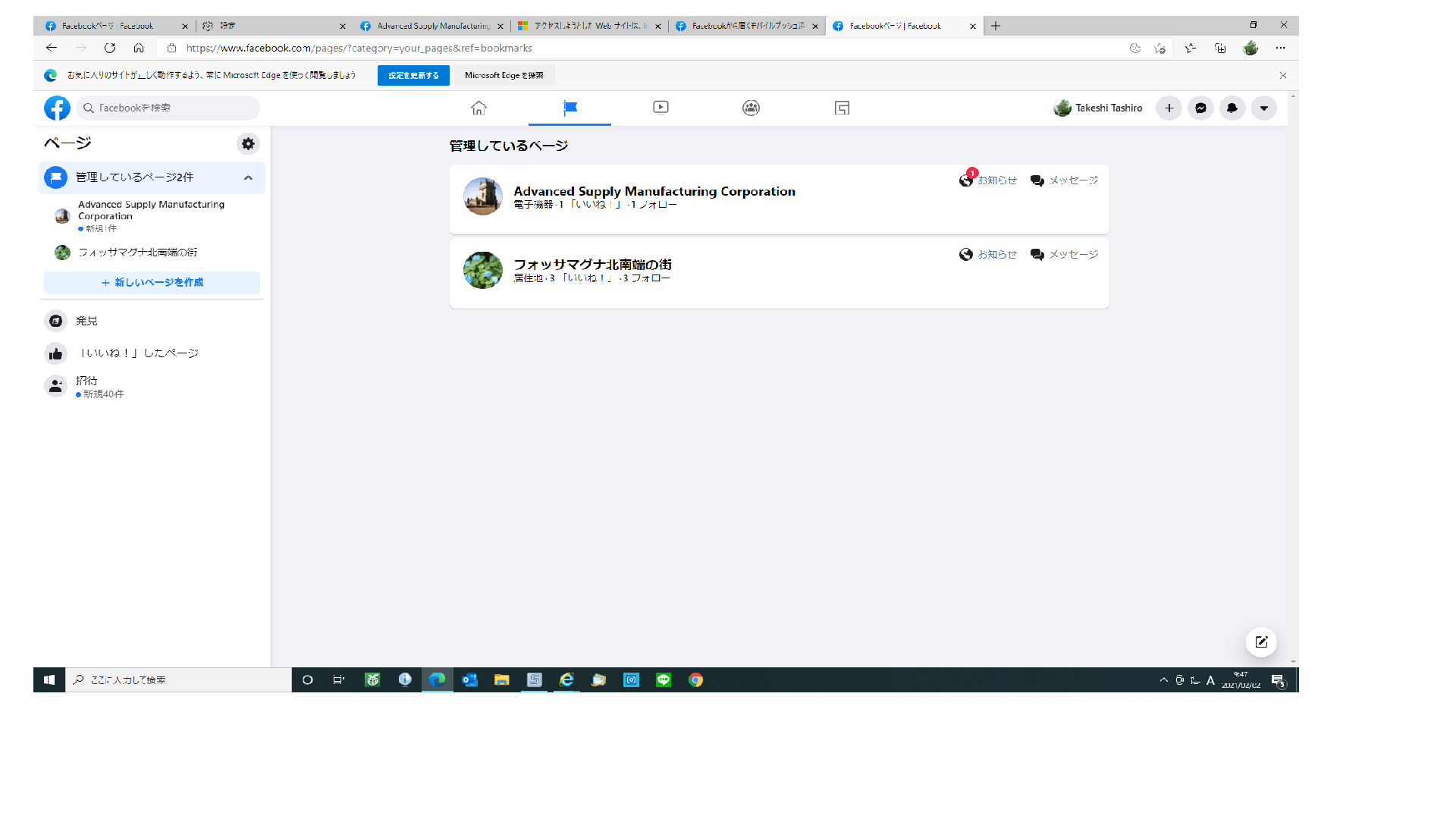Screen dimensions: 1456x819
Task: Click フォッサマグナ北南端の街 page thumbnail
Action: coord(483,270)
